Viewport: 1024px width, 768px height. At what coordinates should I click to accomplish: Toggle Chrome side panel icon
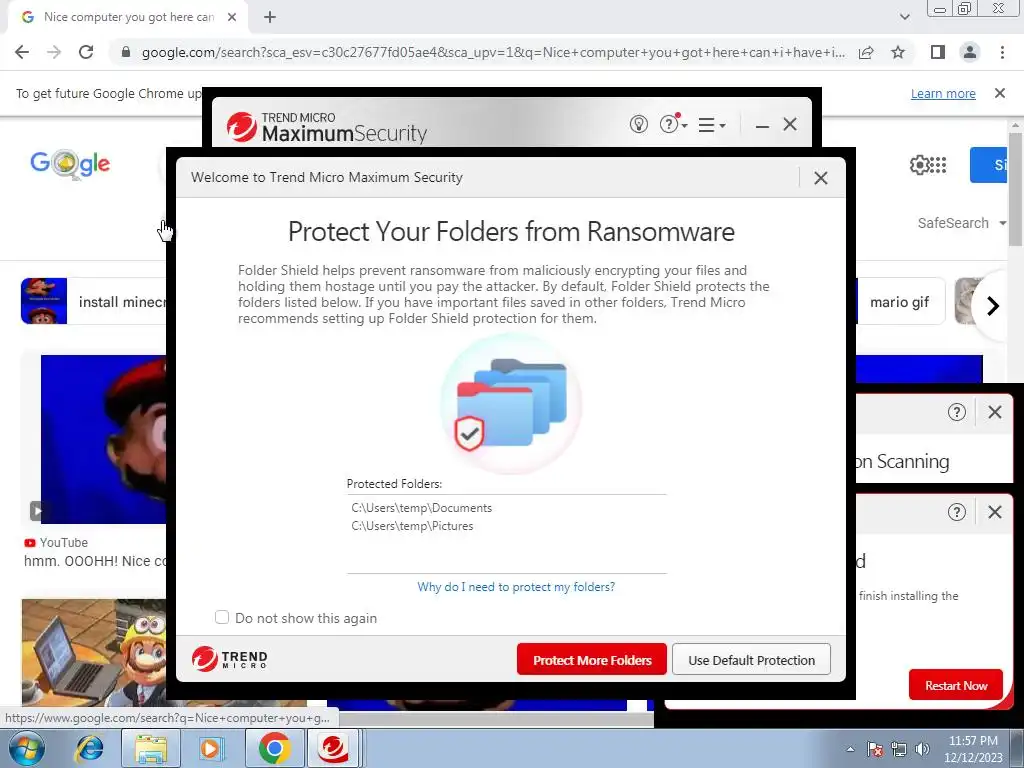point(938,52)
